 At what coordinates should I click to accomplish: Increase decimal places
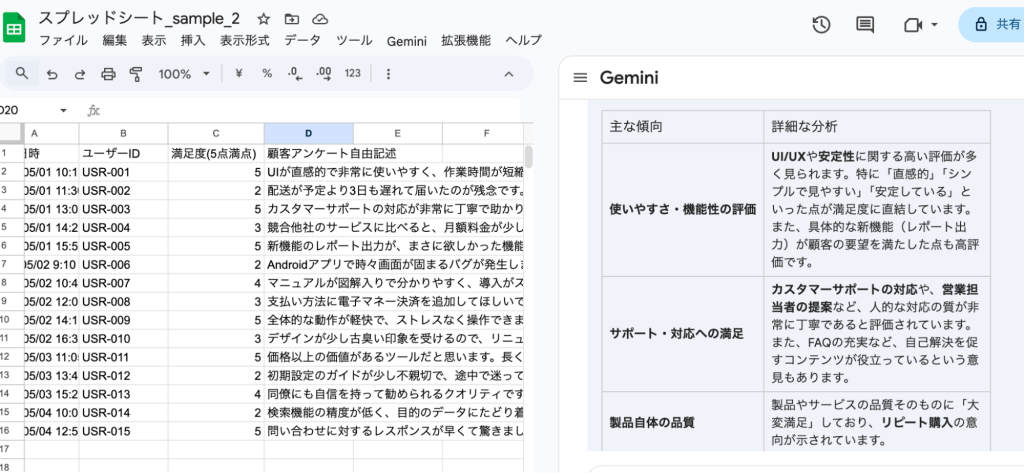[323, 74]
